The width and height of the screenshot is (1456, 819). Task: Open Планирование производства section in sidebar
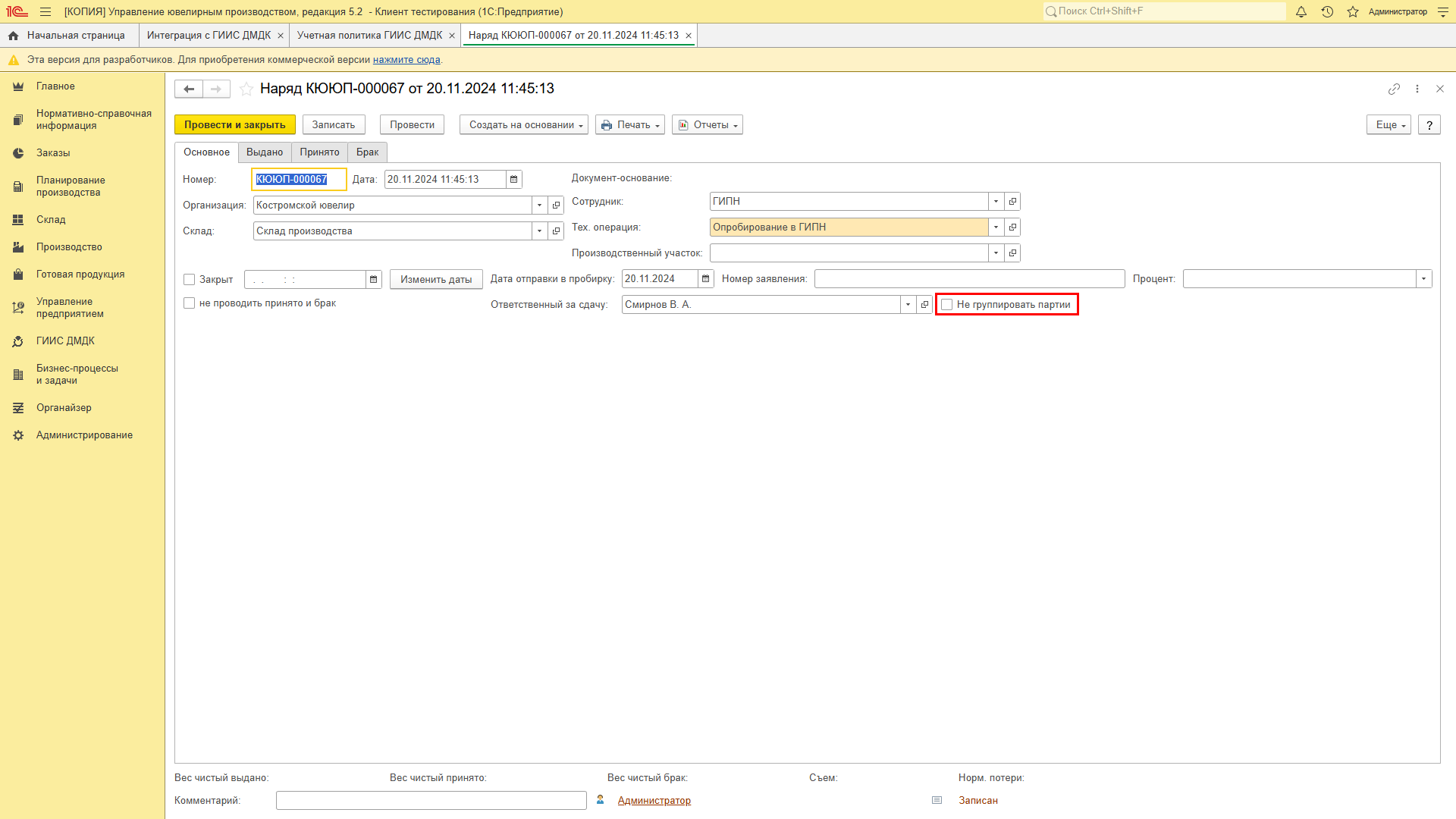(x=71, y=187)
